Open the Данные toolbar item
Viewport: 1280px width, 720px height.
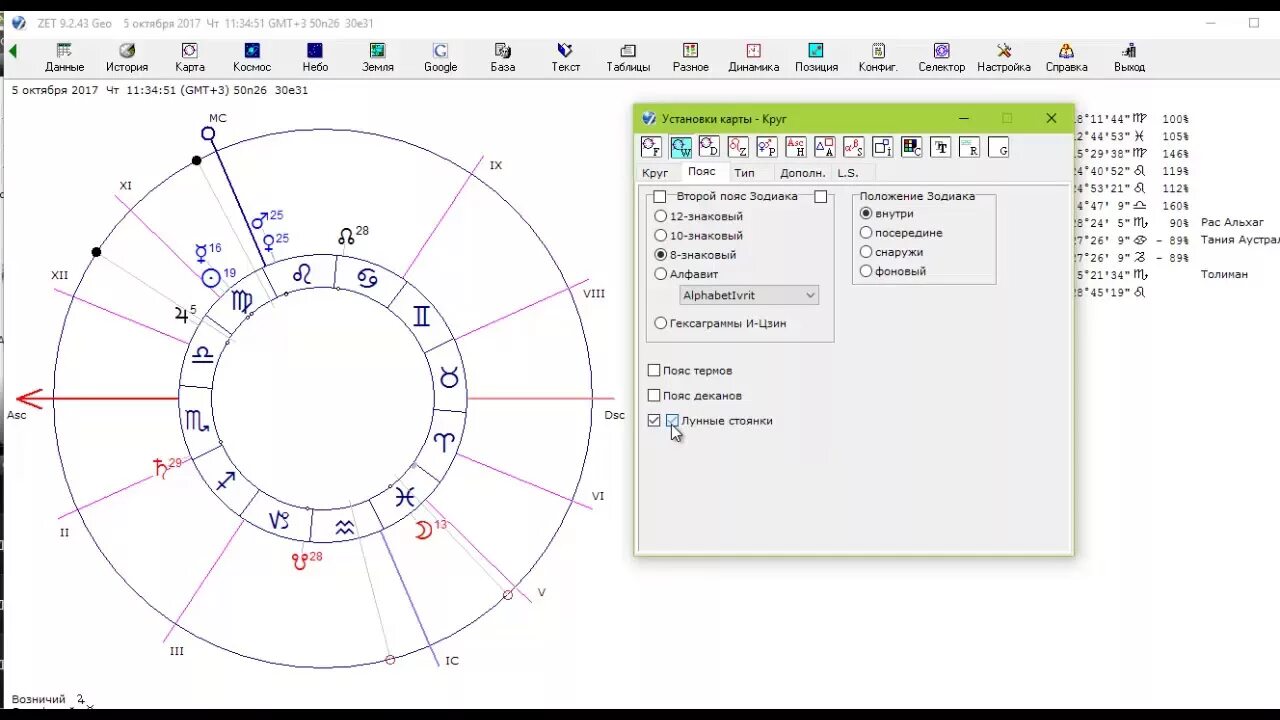pos(64,57)
